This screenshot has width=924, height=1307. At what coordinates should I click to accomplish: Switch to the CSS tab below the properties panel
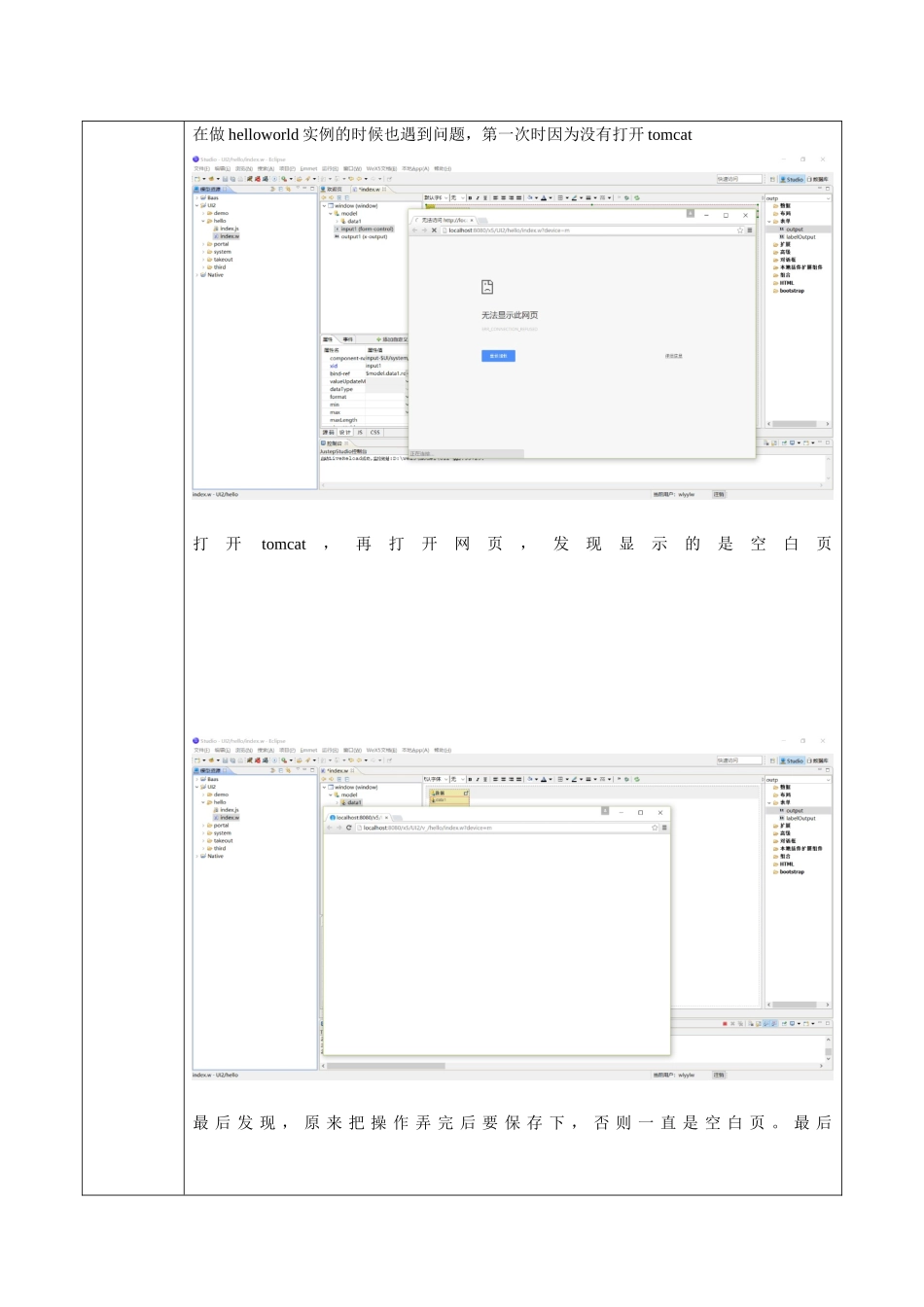(x=374, y=433)
